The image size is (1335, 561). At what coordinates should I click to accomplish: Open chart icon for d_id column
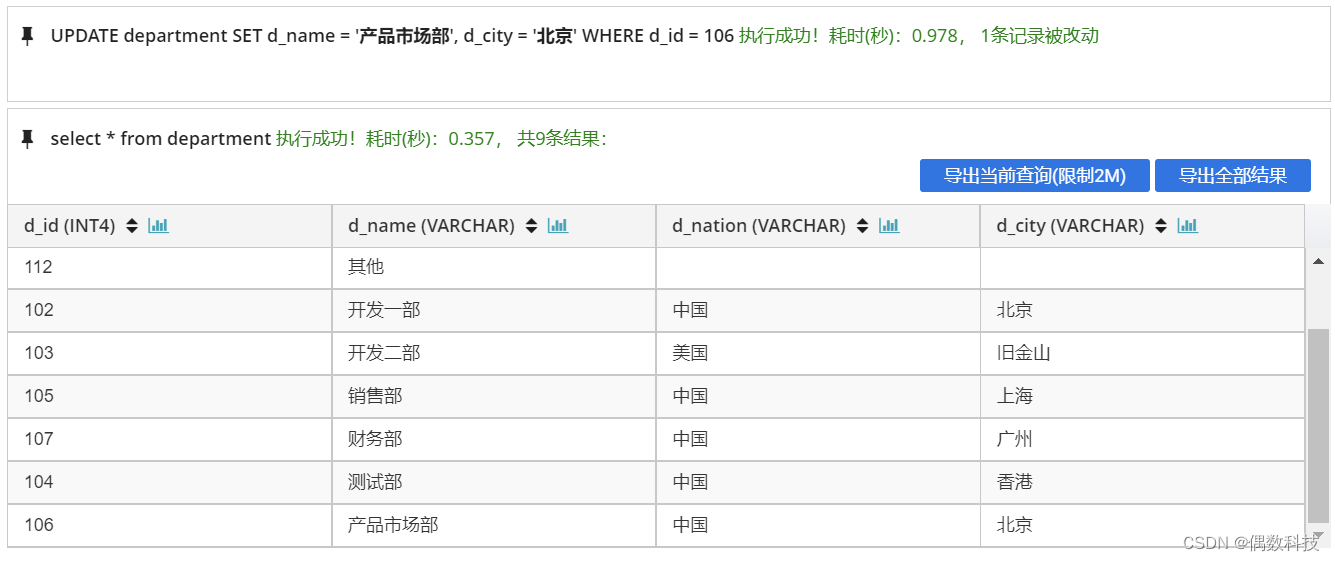coord(158,226)
